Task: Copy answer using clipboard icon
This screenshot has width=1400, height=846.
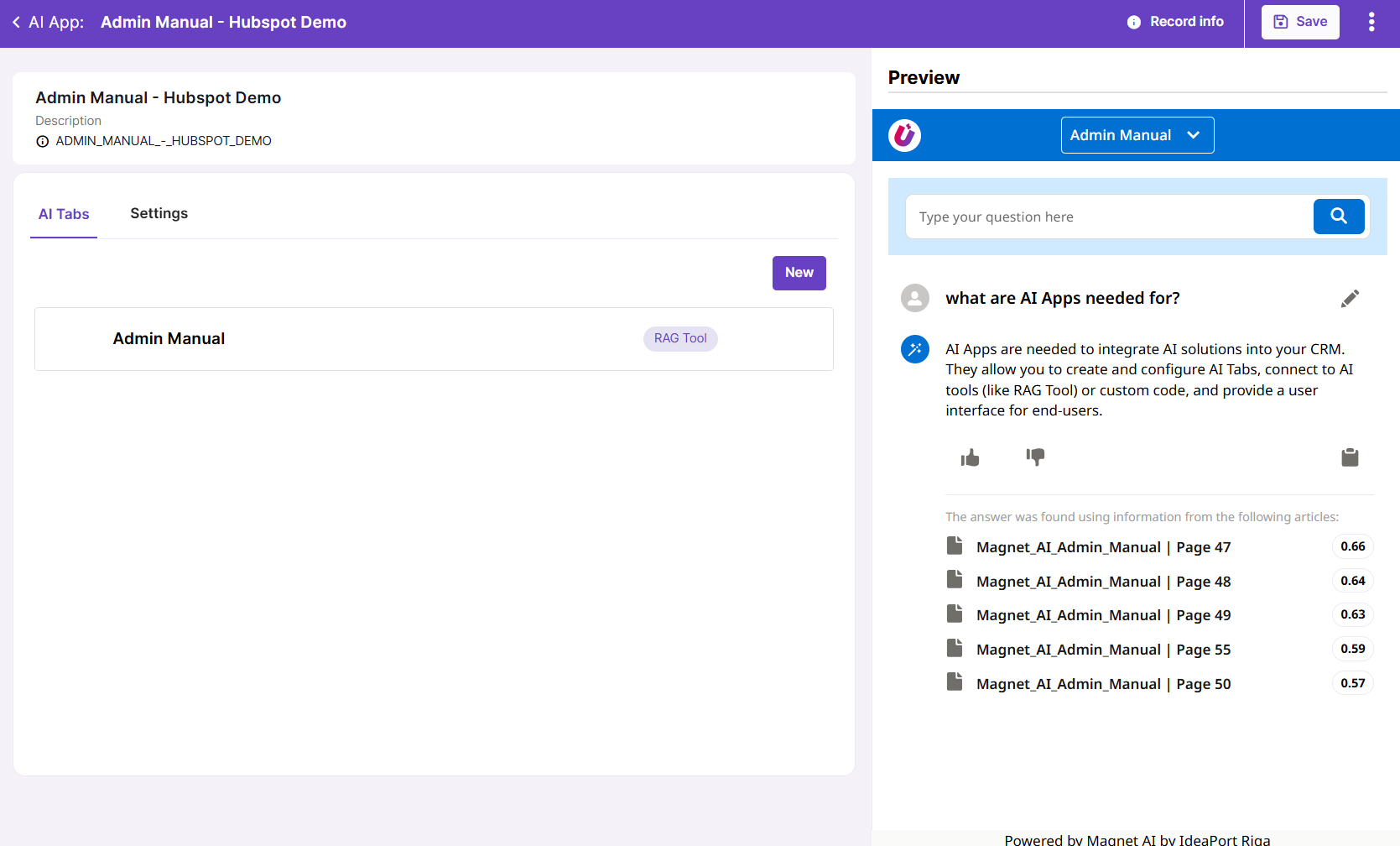Action: (x=1349, y=457)
